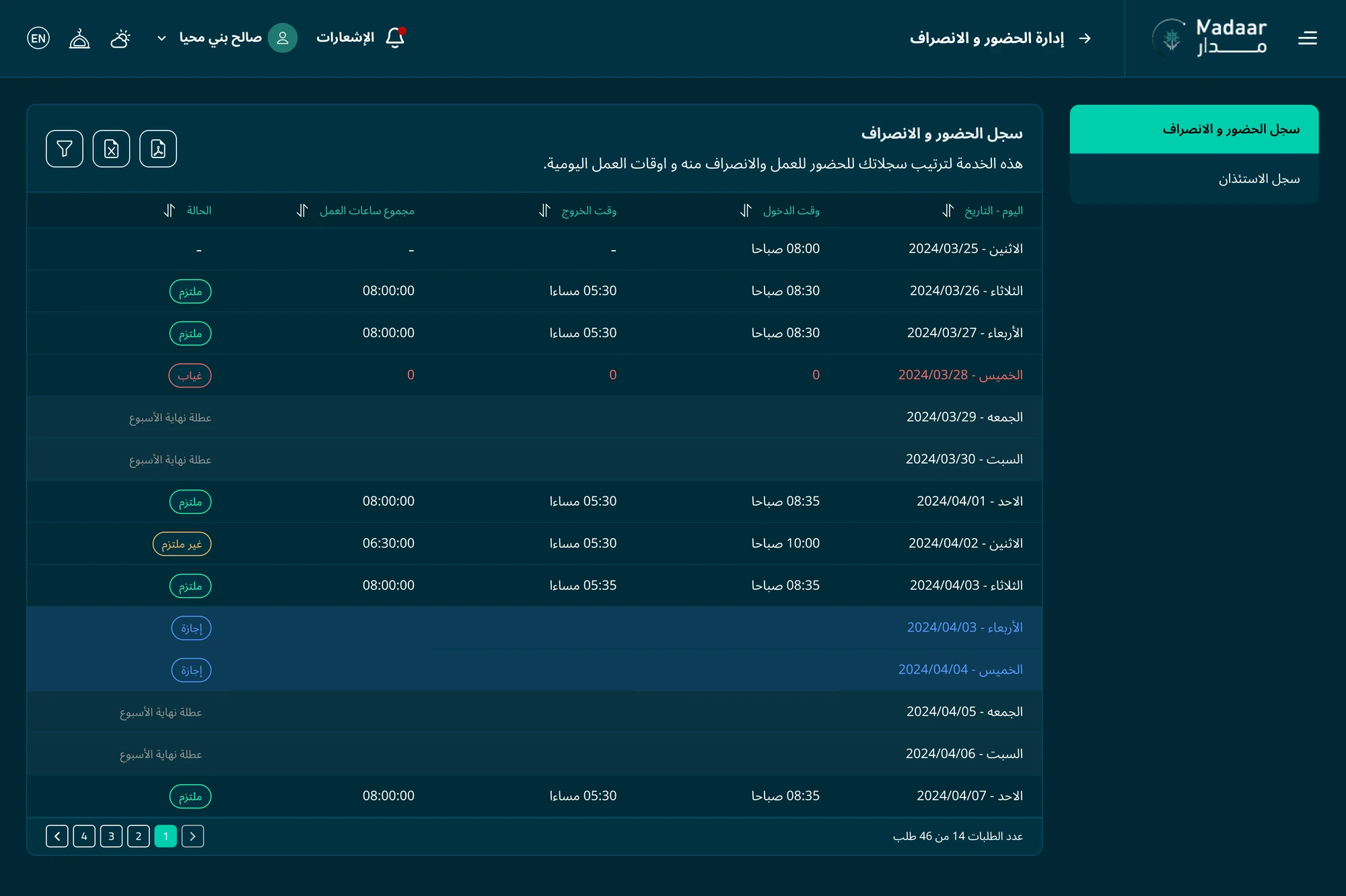This screenshot has width=1346, height=896.
Task: Click entry time 10:00 صباحا
Action: coord(785,543)
